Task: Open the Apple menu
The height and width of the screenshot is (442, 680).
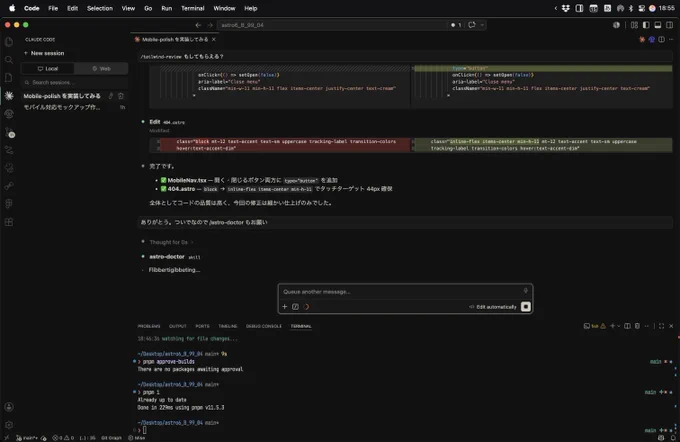Action: pos(12,8)
